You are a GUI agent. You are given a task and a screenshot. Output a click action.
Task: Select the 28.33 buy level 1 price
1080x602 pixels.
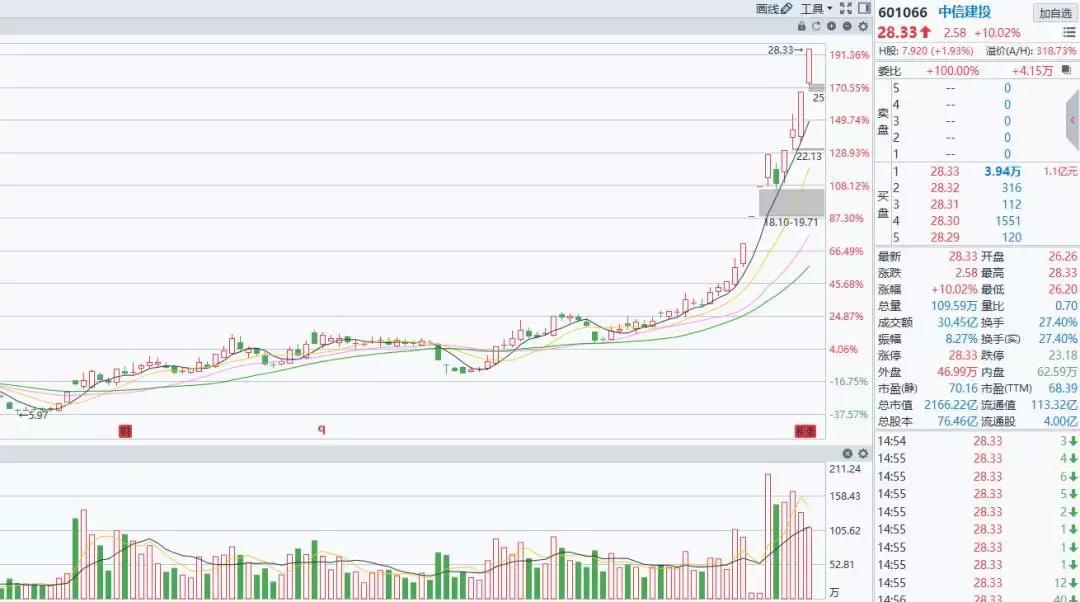pyautogui.click(x=944, y=172)
